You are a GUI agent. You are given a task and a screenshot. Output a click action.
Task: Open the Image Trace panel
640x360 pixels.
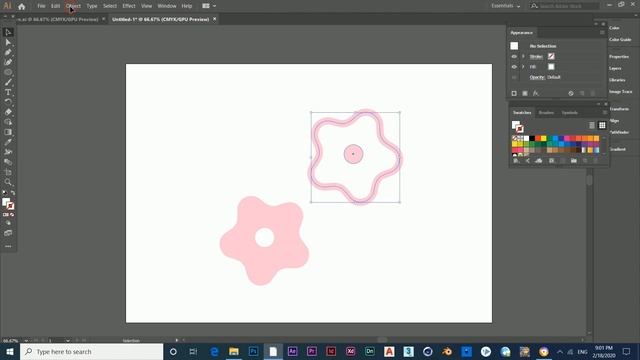click(x=620, y=92)
